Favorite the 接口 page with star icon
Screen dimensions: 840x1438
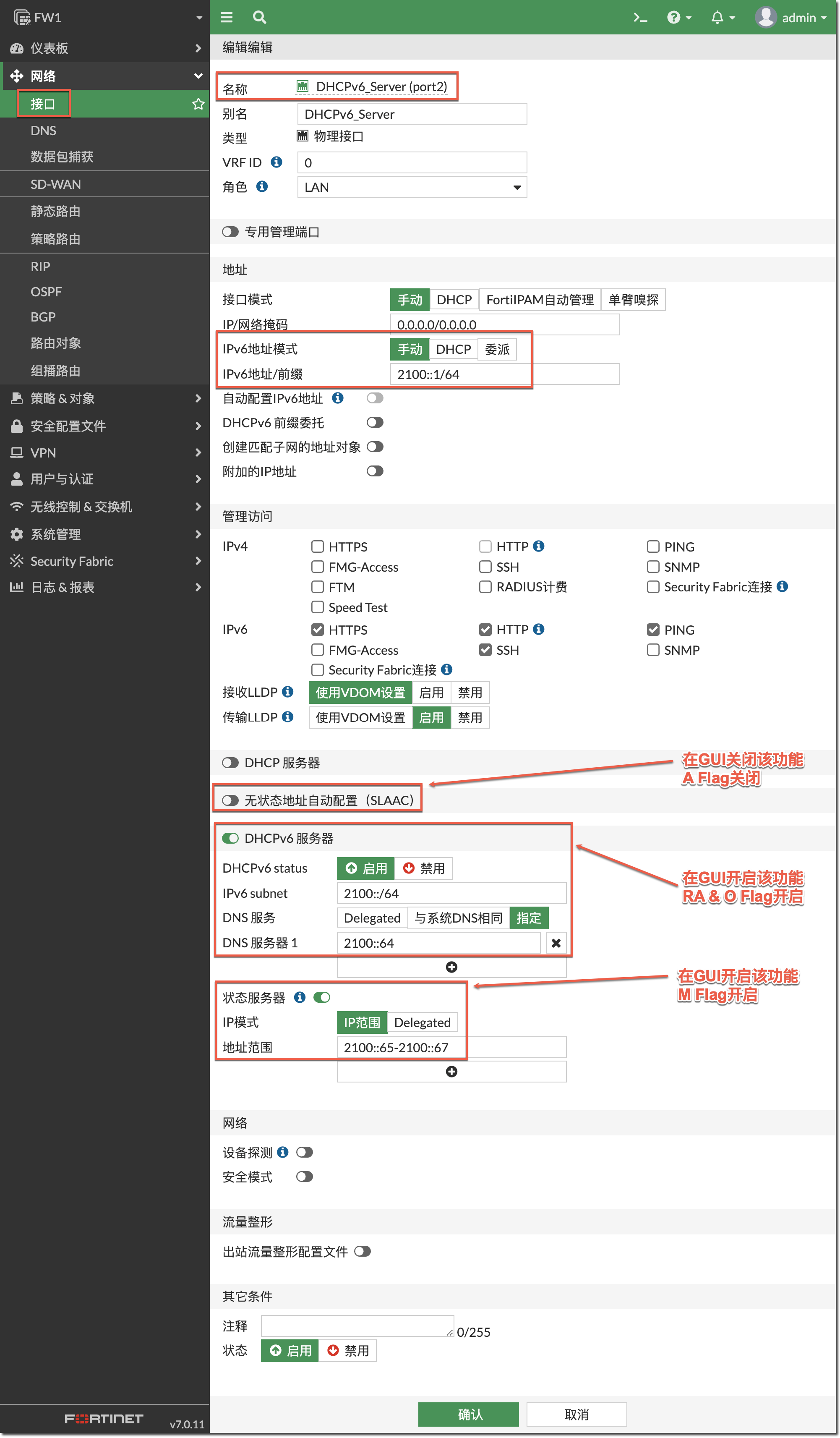(198, 104)
